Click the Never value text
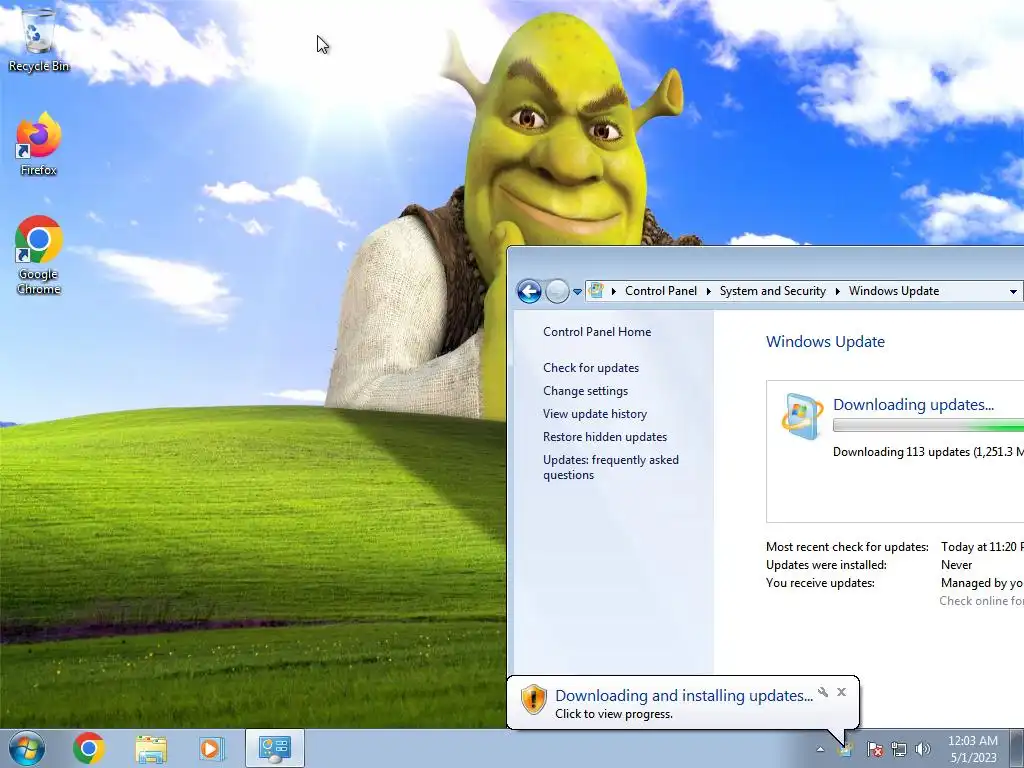Image resolution: width=1024 pixels, height=768 pixels. [x=956, y=565]
